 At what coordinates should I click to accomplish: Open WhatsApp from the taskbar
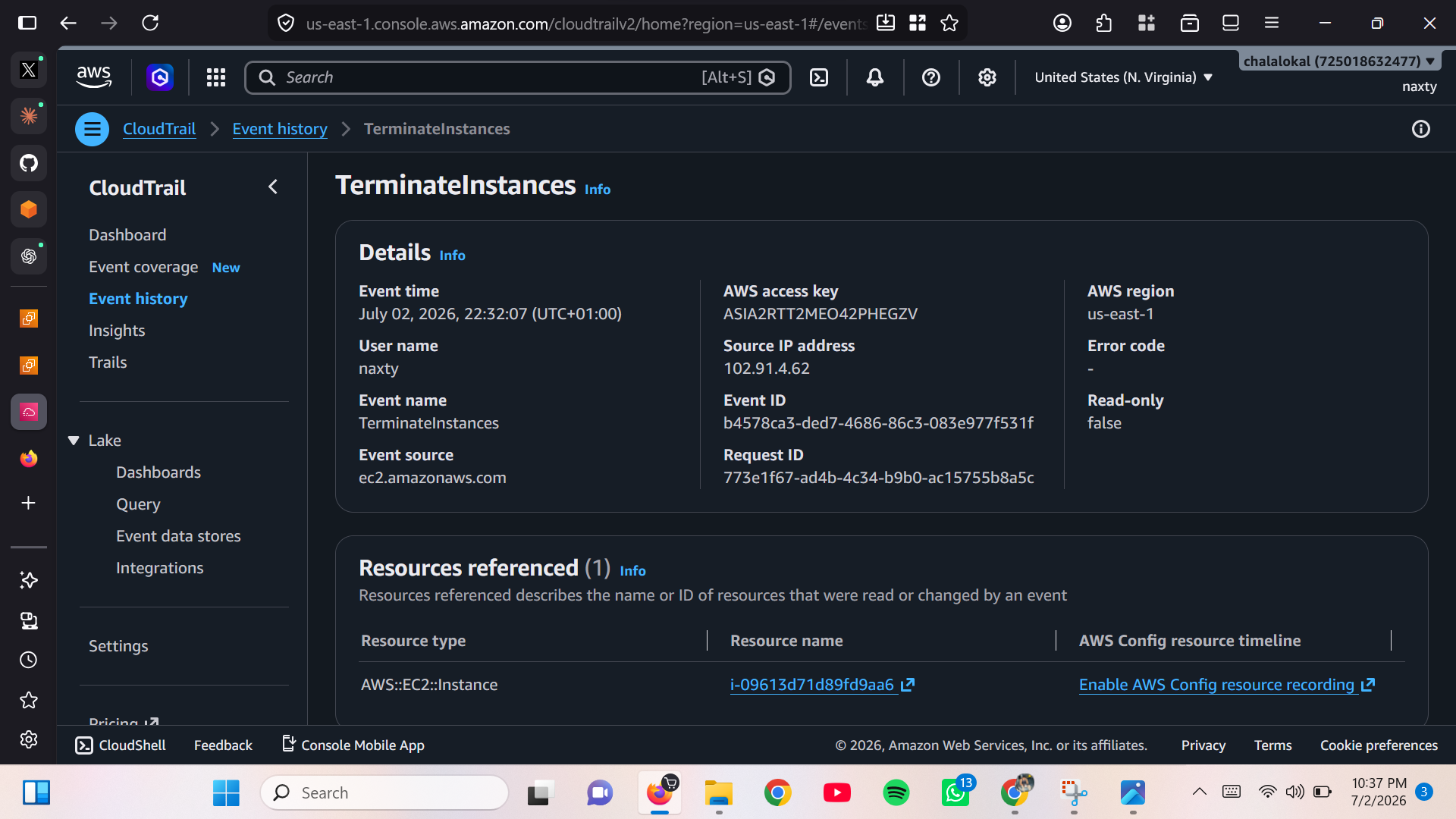[x=955, y=793]
